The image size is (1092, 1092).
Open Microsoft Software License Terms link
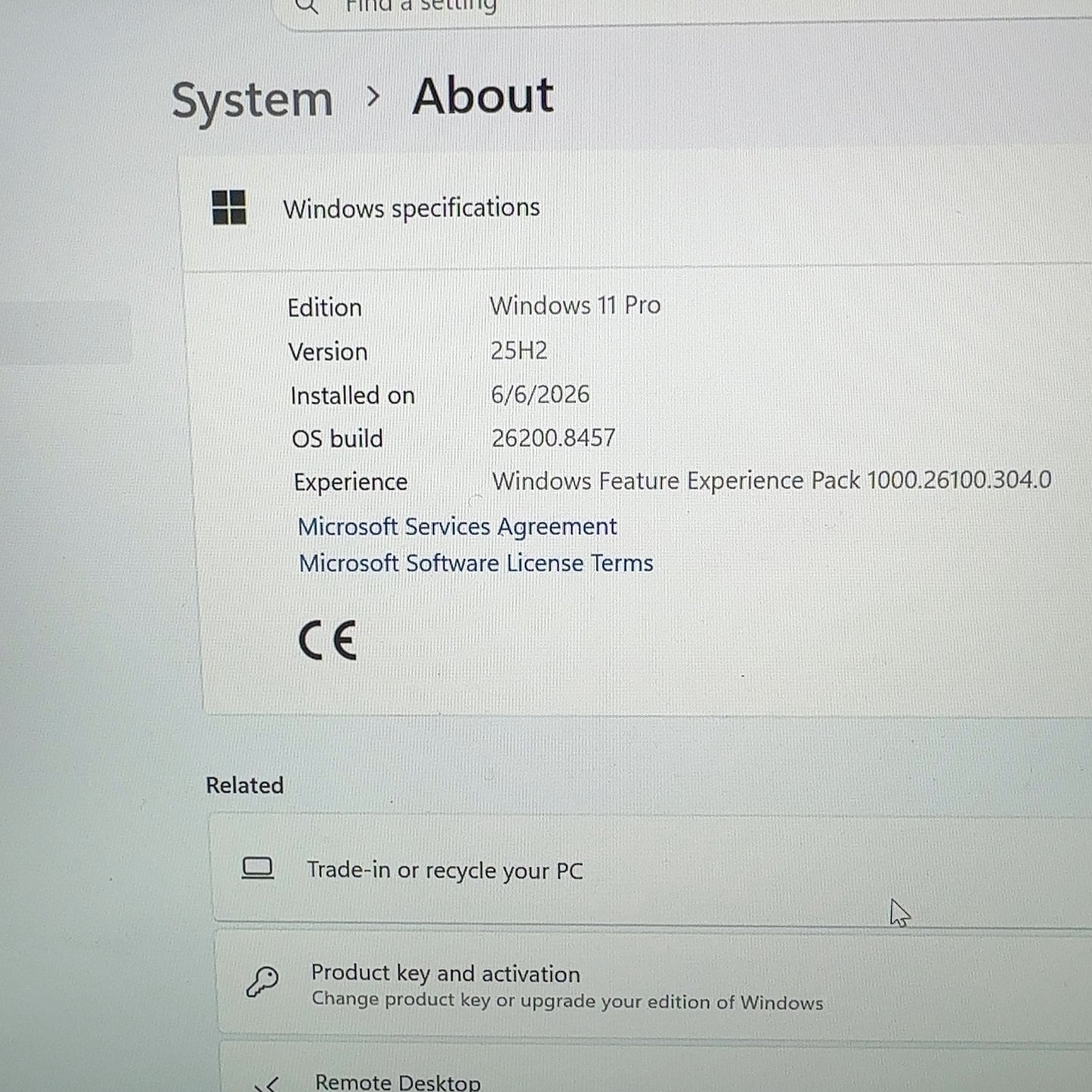pyautogui.click(x=476, y=563)
